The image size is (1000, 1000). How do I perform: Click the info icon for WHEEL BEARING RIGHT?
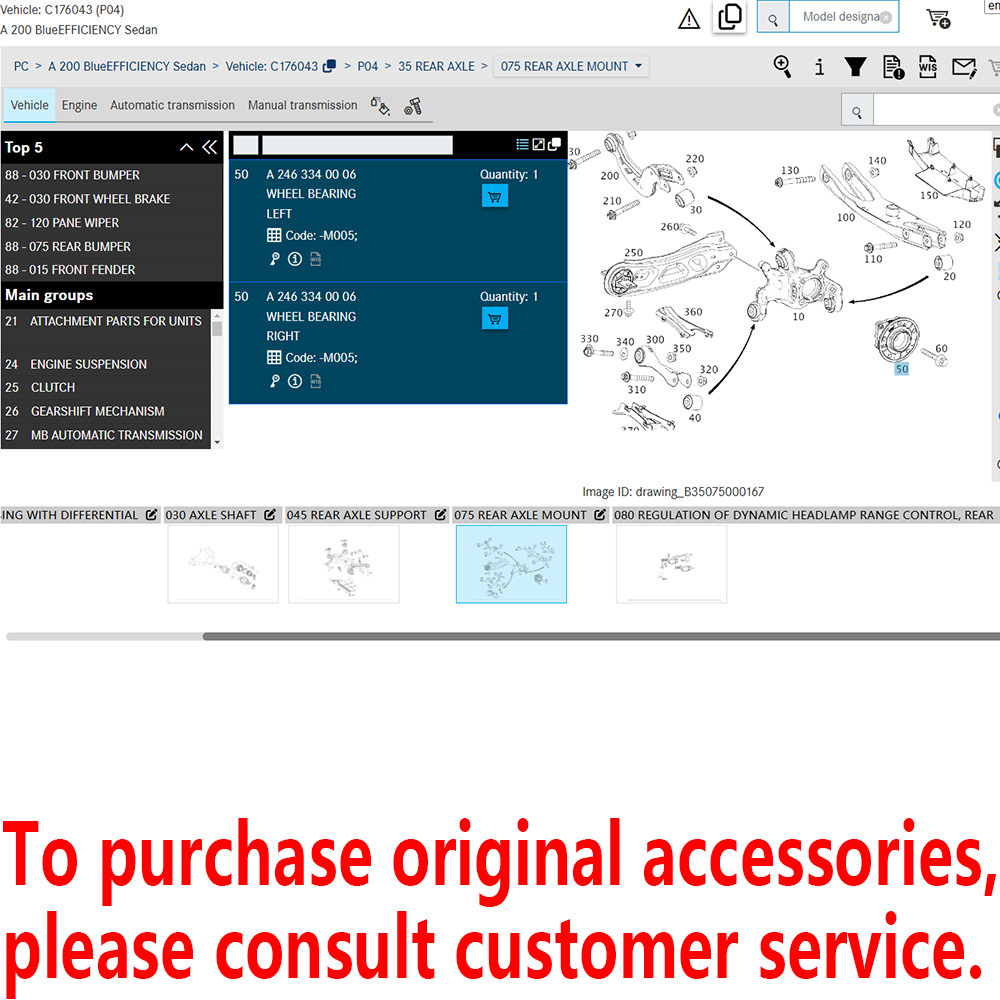pyautogui.click(x=295, y=381)
